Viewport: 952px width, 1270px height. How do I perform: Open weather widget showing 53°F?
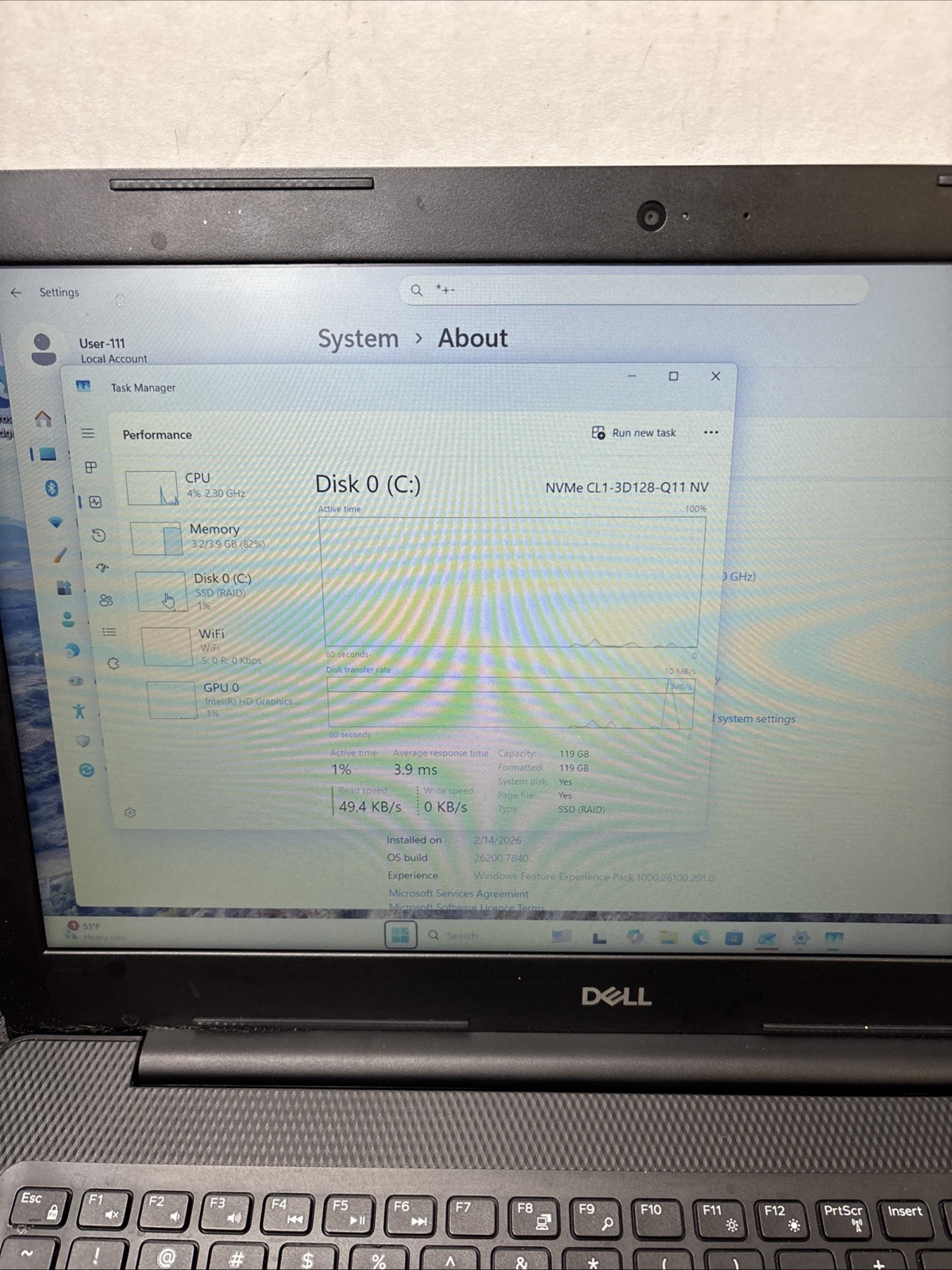[95, 931]
